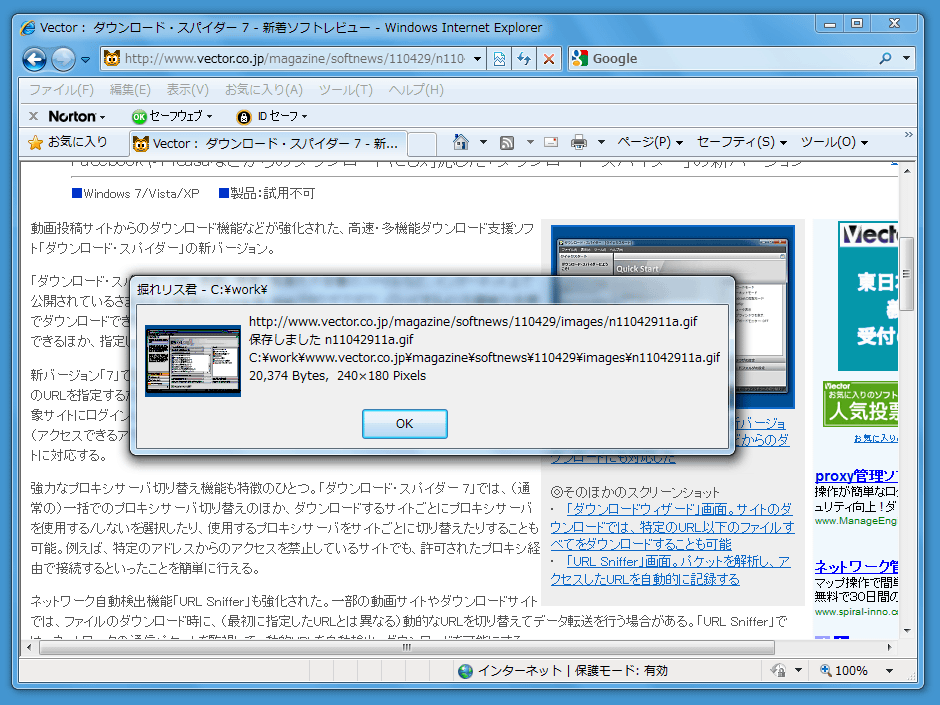Open the ツール(O) command bar menu
Viewport: 940px width, 705px height.
[834, 142]
